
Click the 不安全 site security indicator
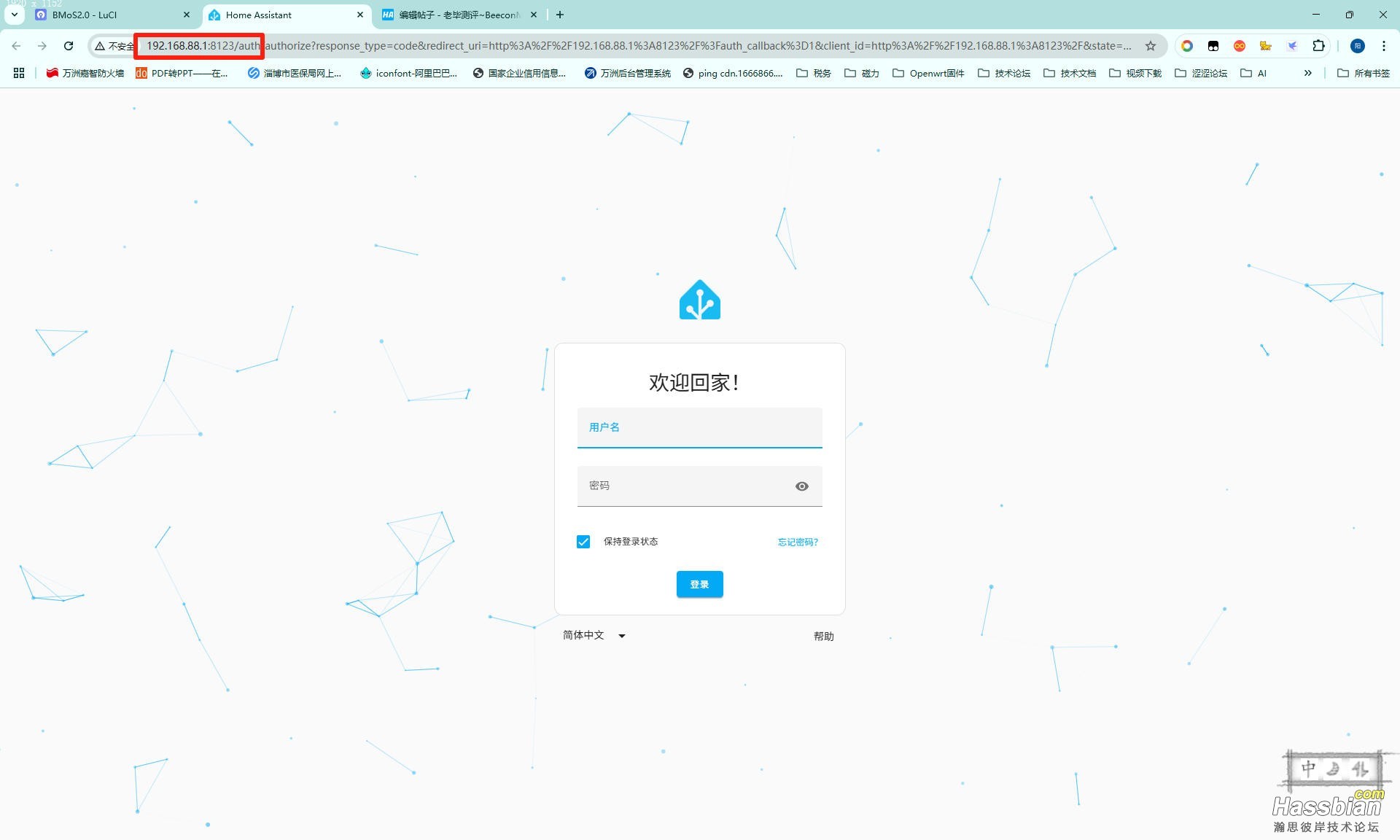tap(114, 46)
